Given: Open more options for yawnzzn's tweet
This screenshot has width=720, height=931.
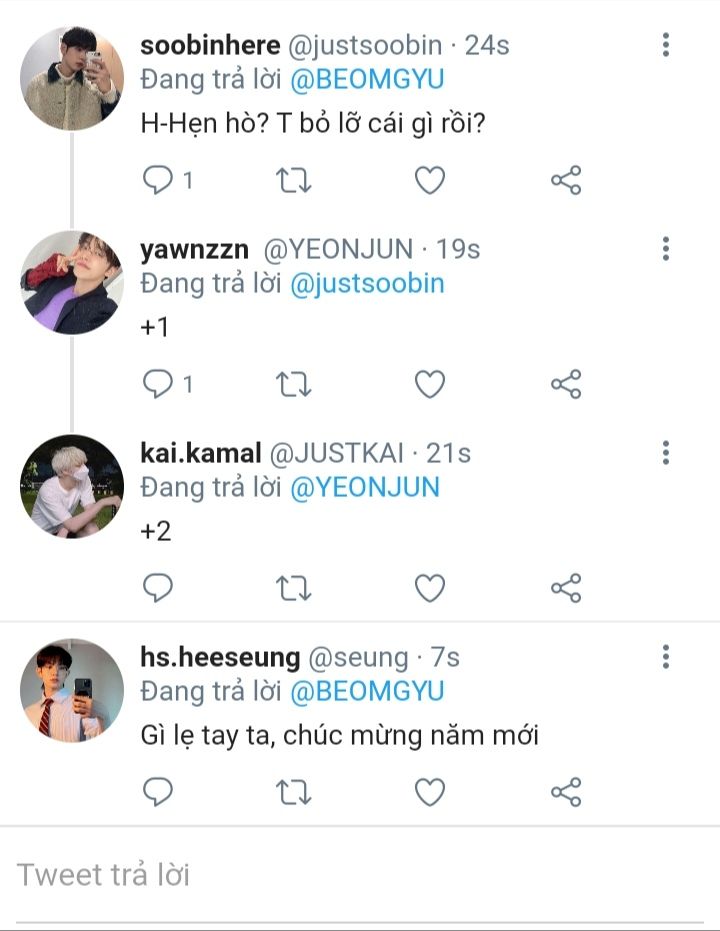Looking at the screenshot, I should 666,249.
